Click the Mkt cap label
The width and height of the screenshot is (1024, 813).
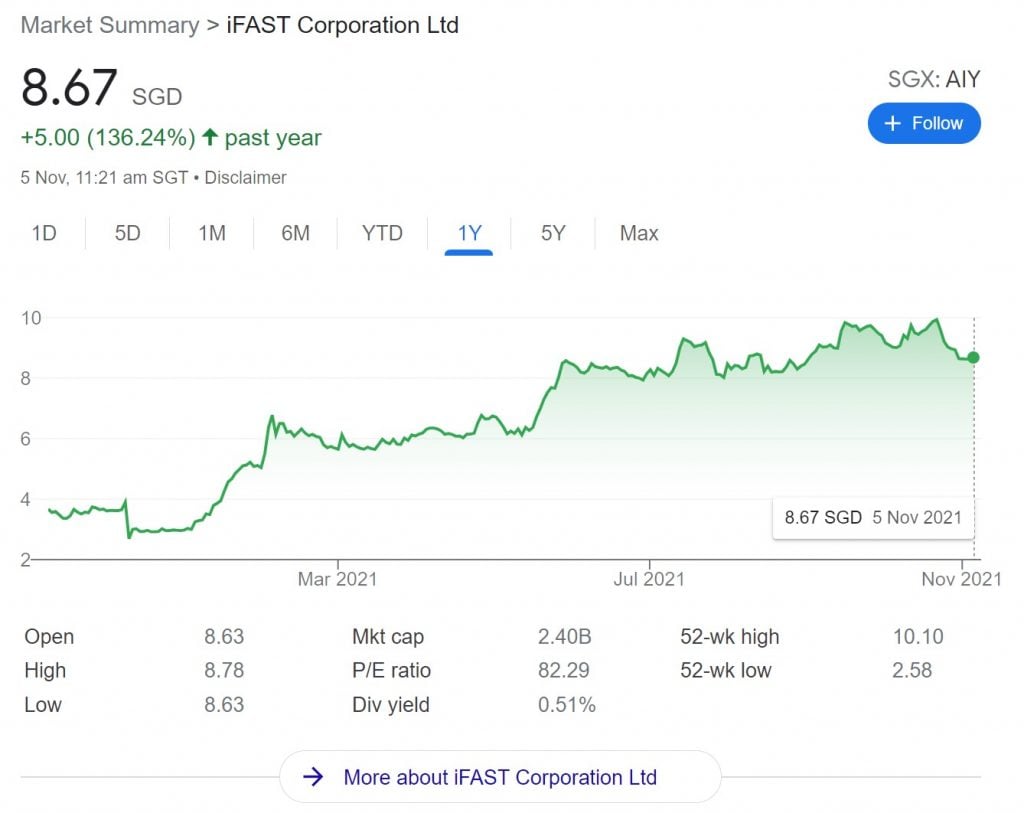coord(388,637)
